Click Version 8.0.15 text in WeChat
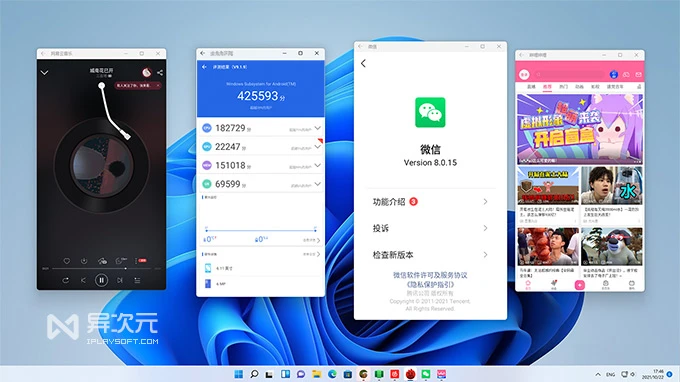 [x=430, y=163]
